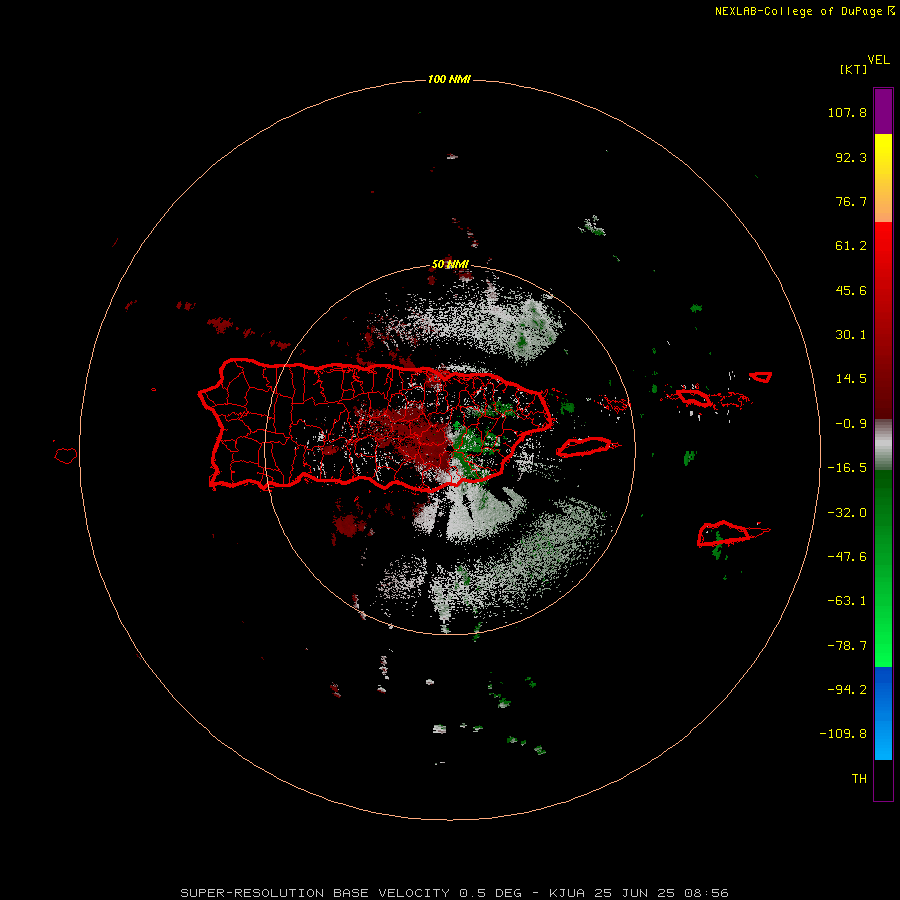Click the [KT] units label

coord(853,69)
